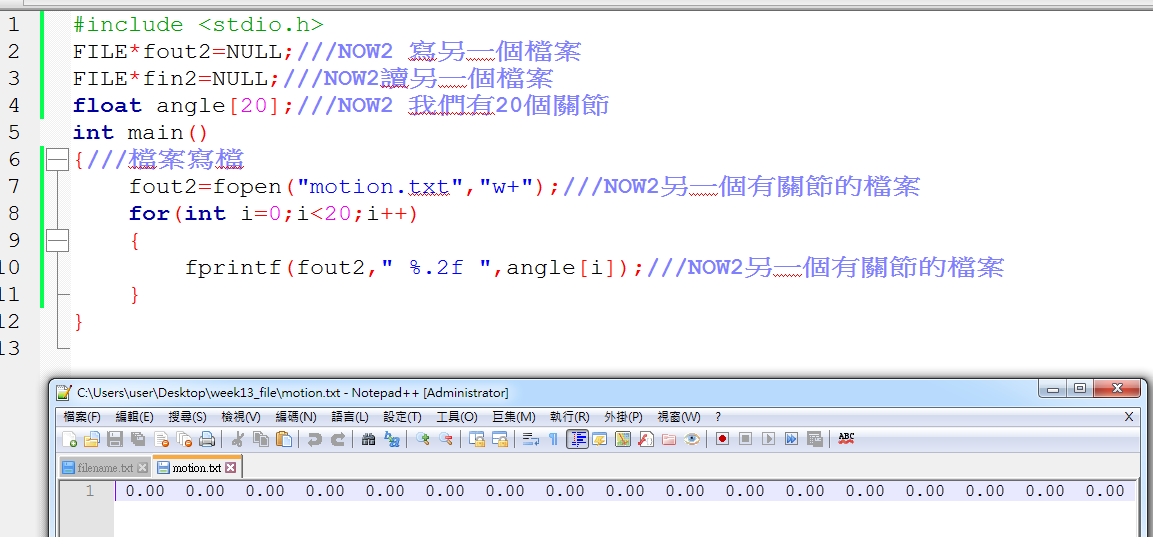The image size is (1153, 537).
Task: Print the document with printer icon
Action: (207, 439)
